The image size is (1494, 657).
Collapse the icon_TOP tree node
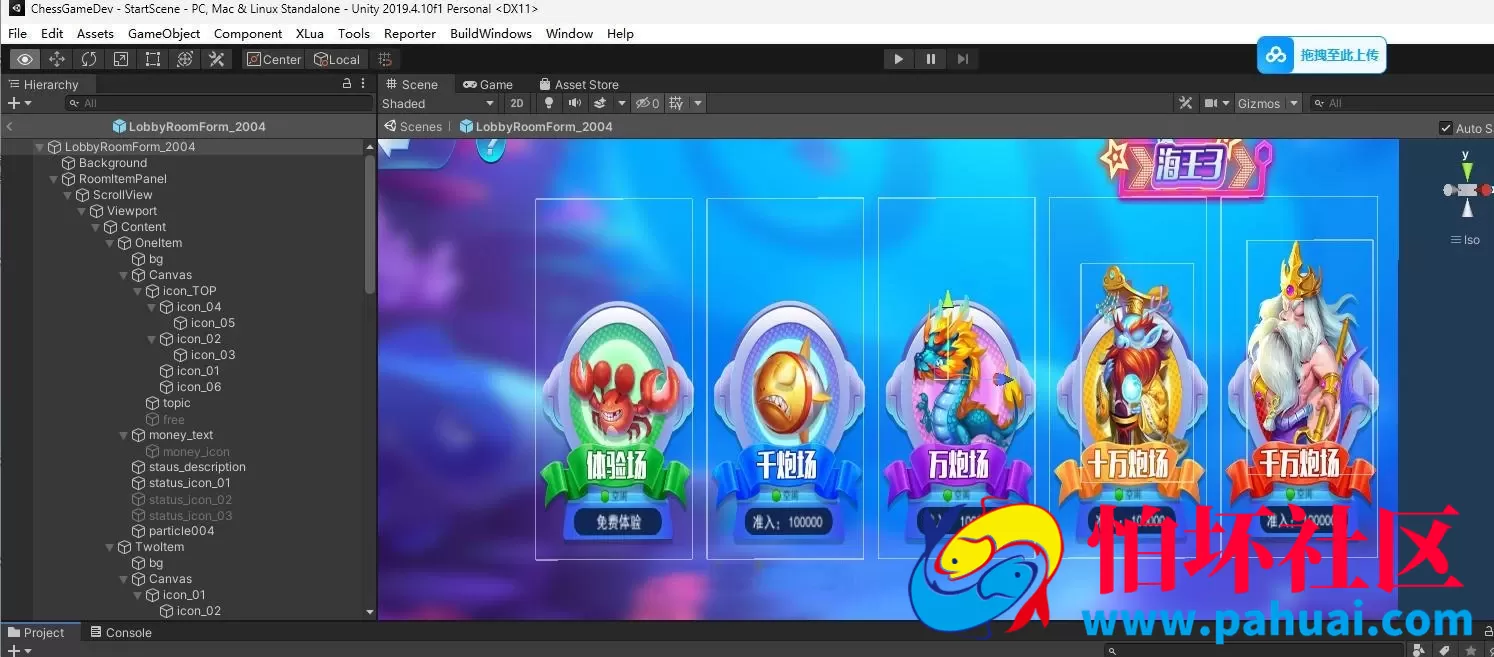click(138, 291)
